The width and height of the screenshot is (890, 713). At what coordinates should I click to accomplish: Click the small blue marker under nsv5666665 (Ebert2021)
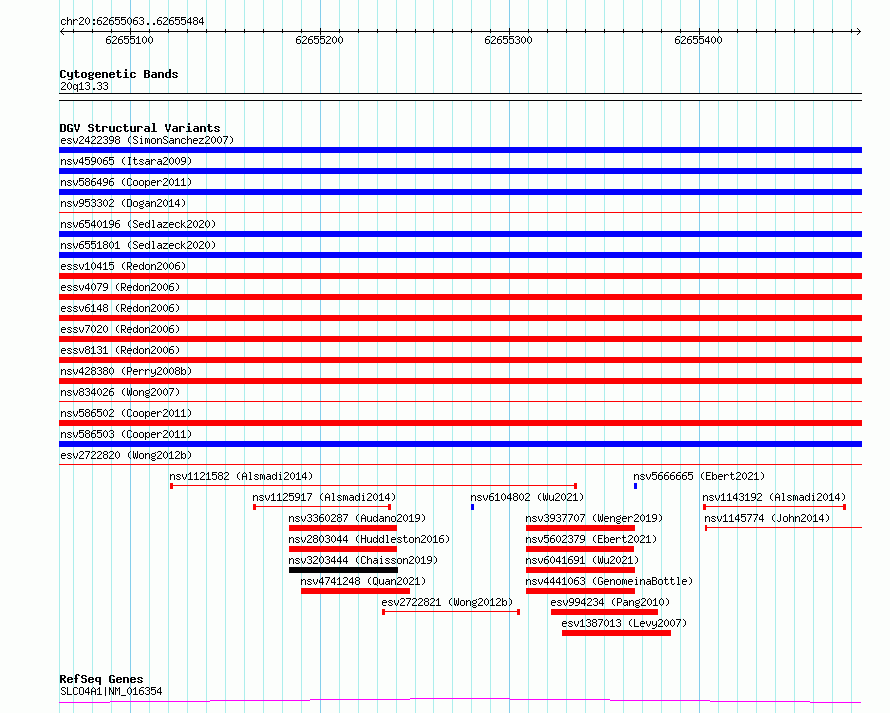click(635, 486)
